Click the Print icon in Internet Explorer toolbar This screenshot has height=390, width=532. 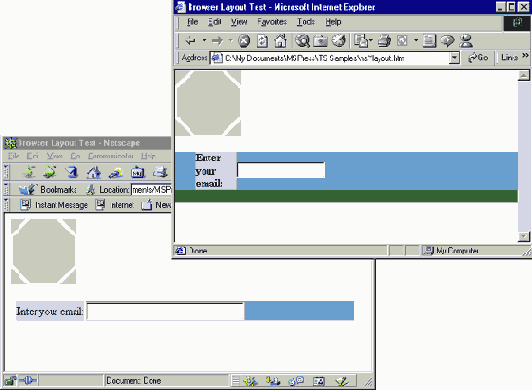point(384,41)
